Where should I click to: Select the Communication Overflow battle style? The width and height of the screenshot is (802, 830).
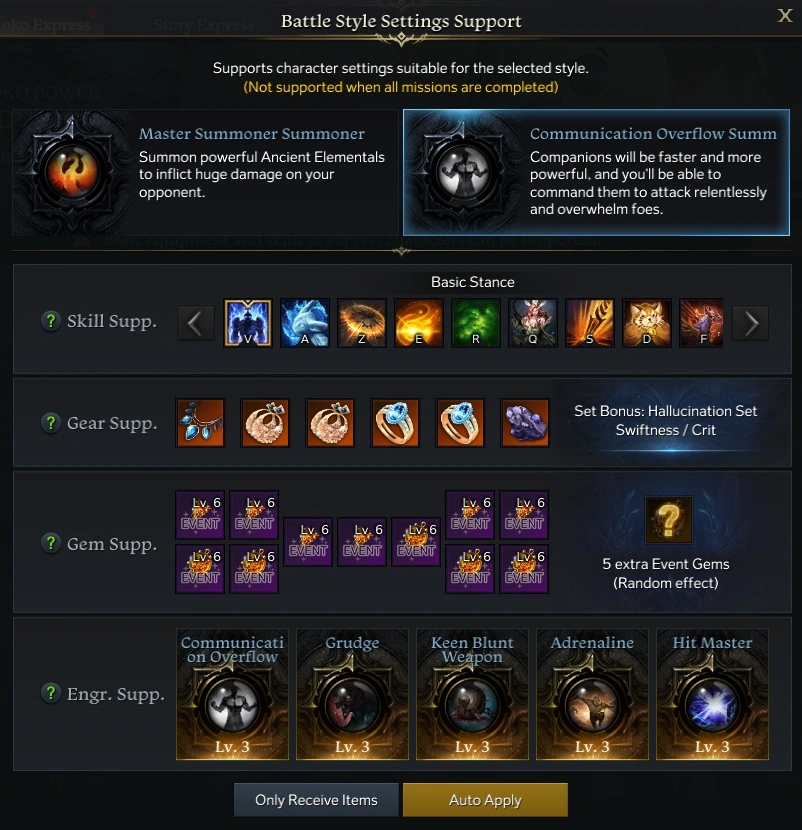point(596,172)
